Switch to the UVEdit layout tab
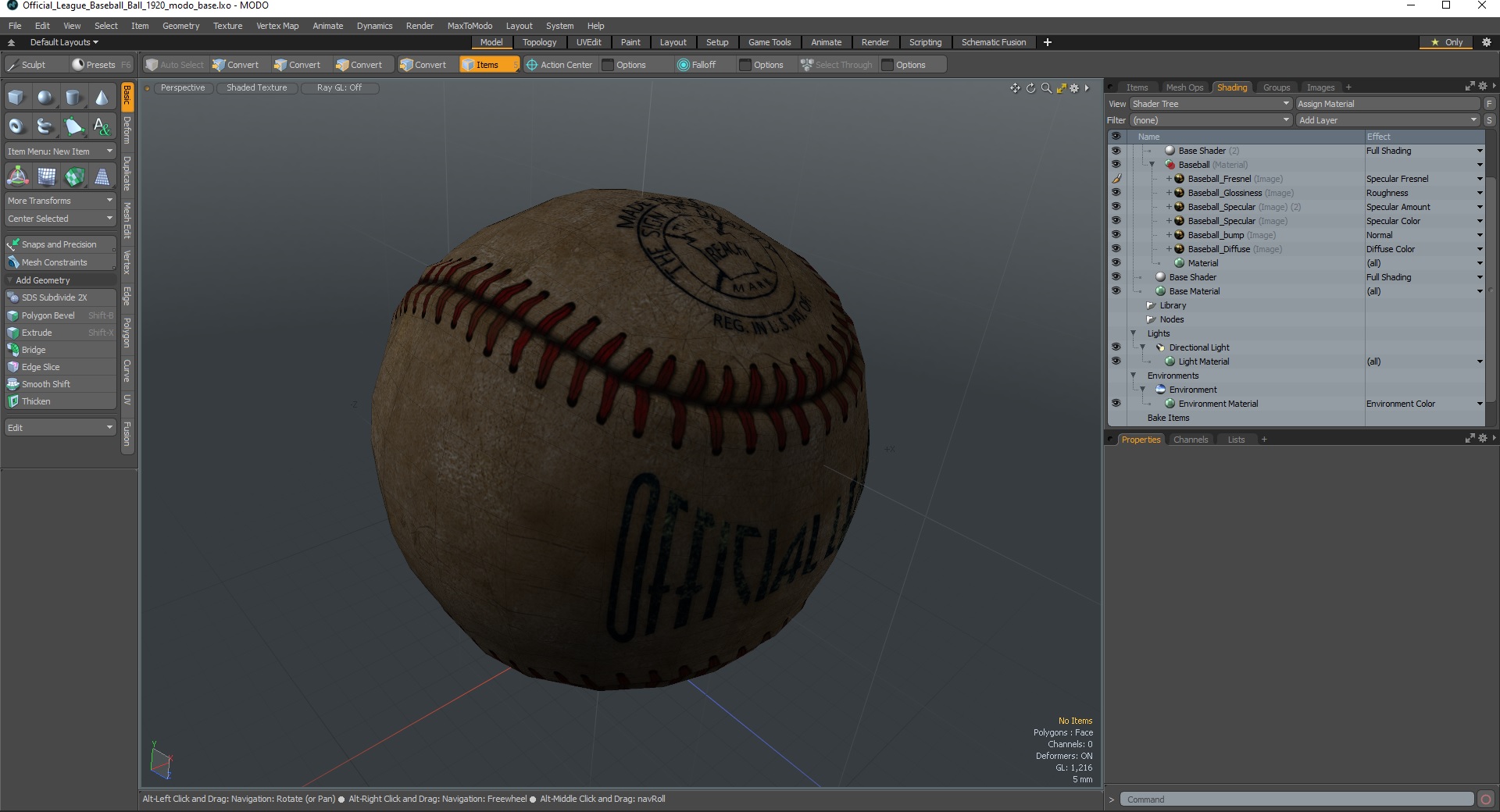 coord(588,42)
